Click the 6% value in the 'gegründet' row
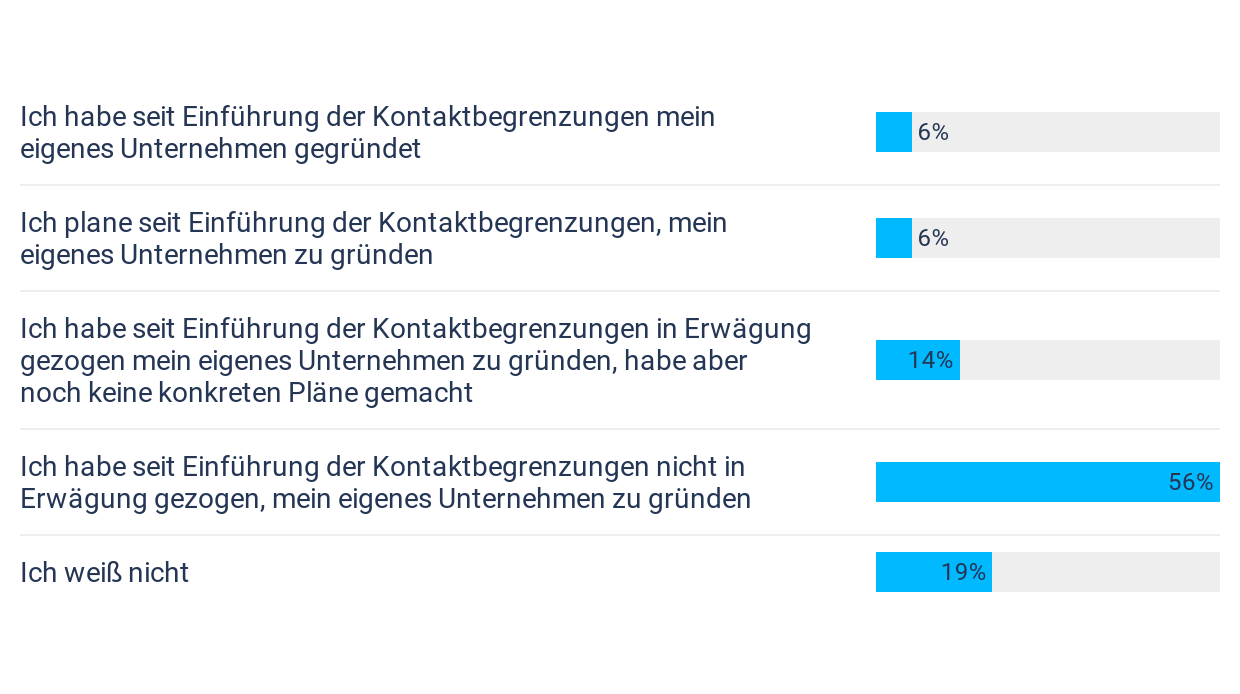 (933, 132)
